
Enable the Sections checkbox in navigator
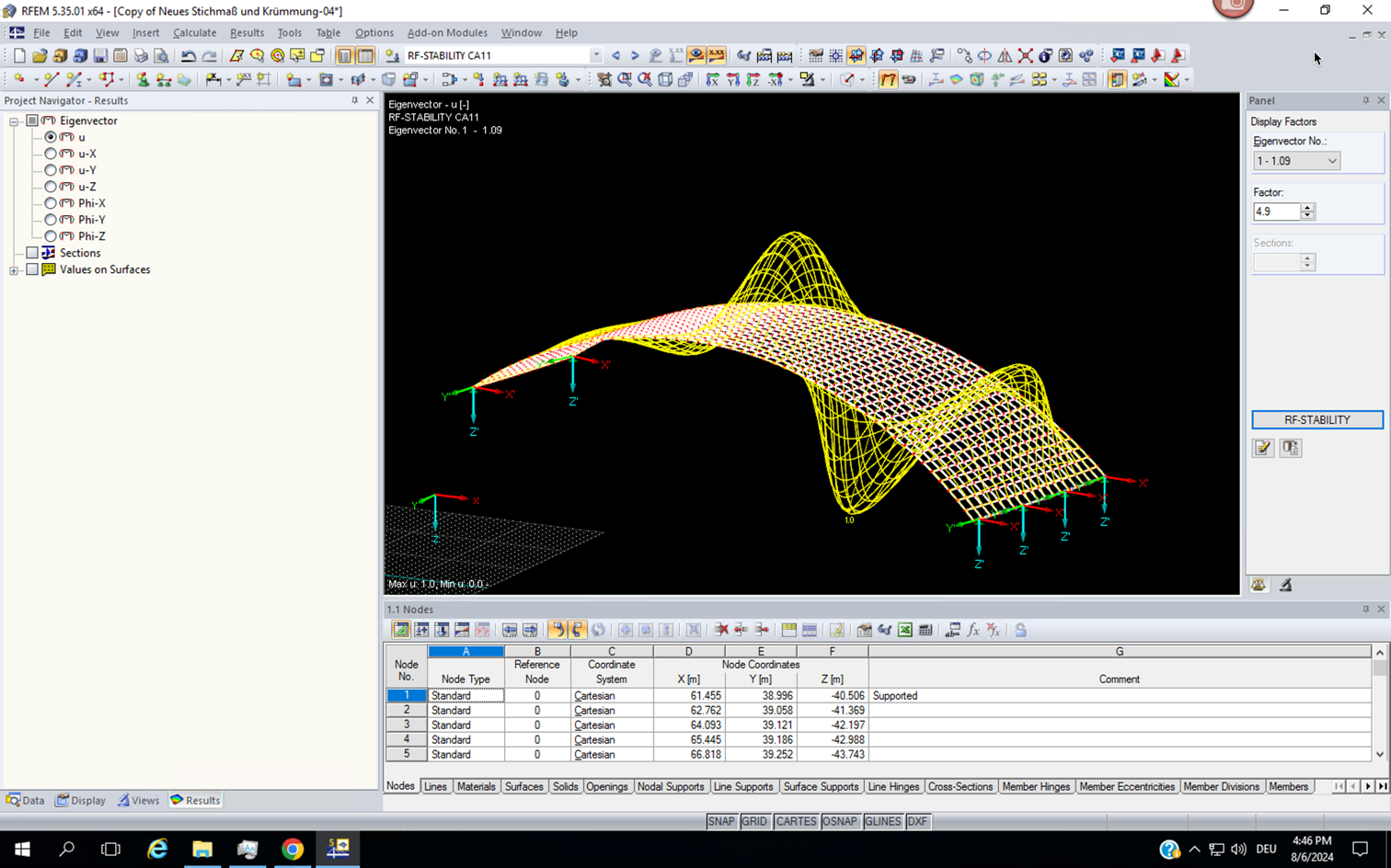coord(32,253)
